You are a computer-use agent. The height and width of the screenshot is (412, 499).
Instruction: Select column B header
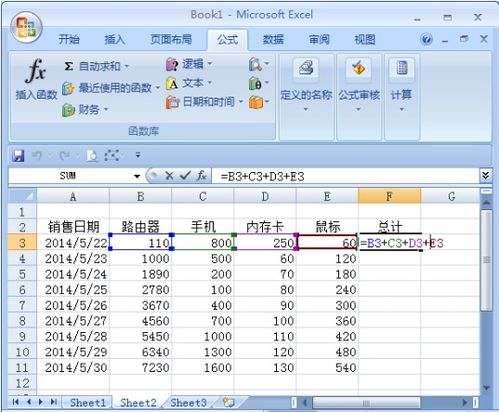pyautogui.click(x=140, y=196)
